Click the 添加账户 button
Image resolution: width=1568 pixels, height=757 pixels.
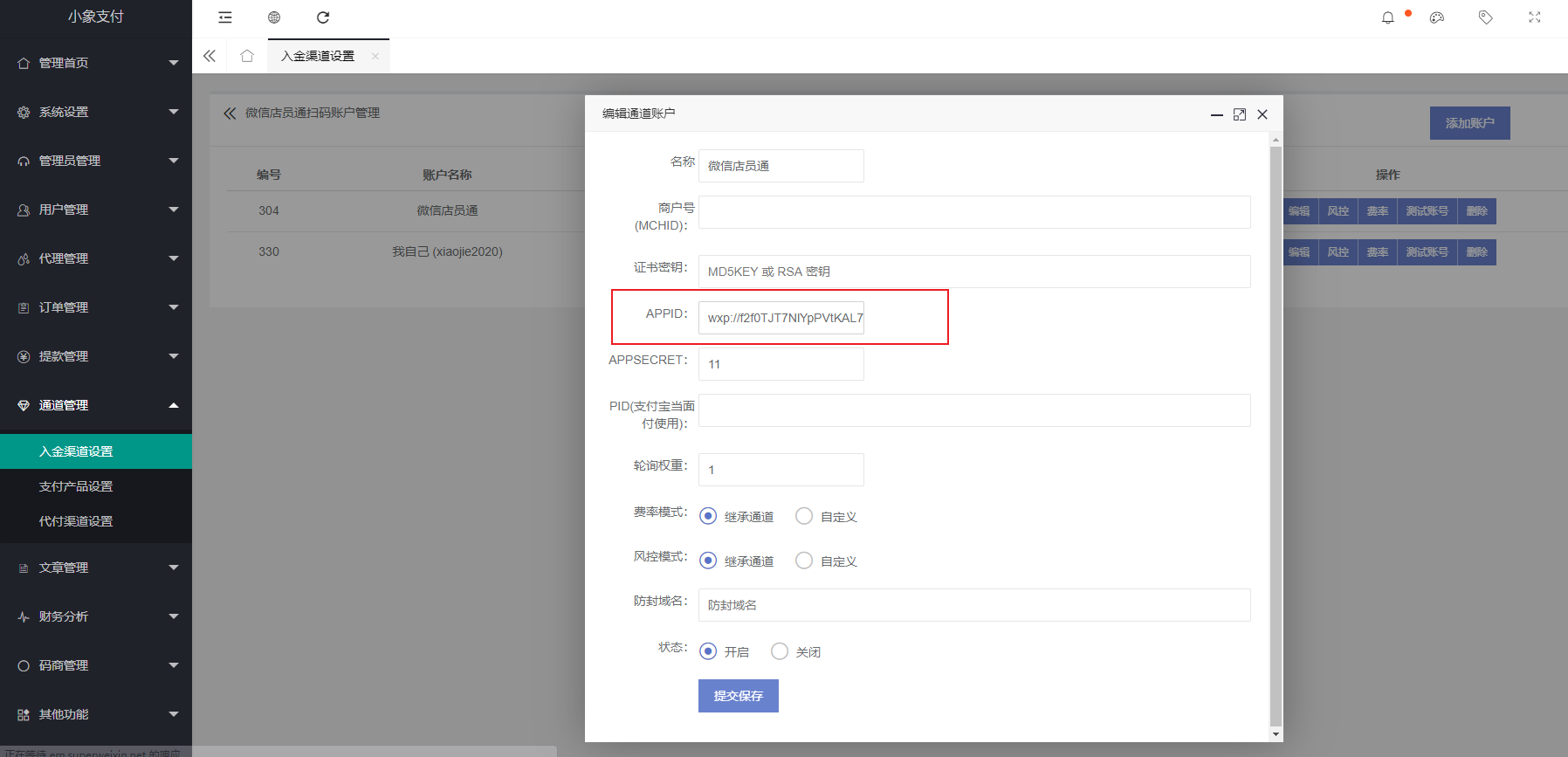pyautogui.click(x=1470, y=123)
